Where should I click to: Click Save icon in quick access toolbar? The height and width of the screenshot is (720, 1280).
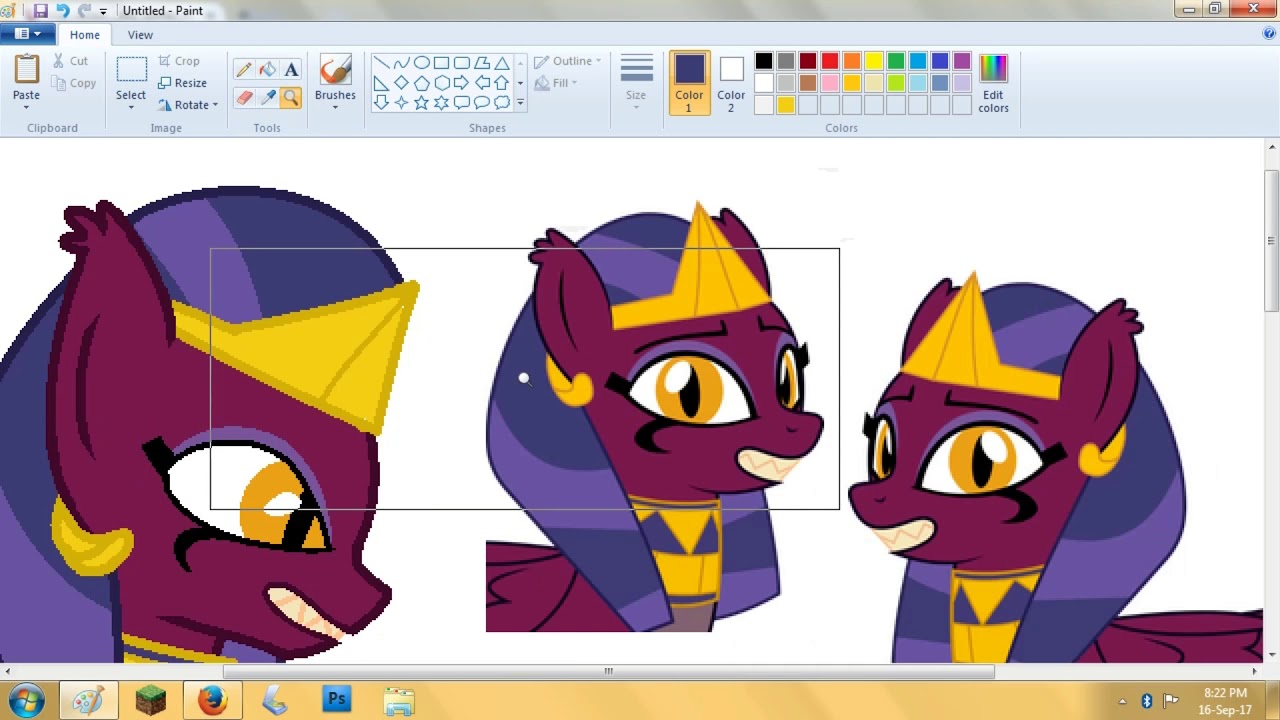coord(41,11)
